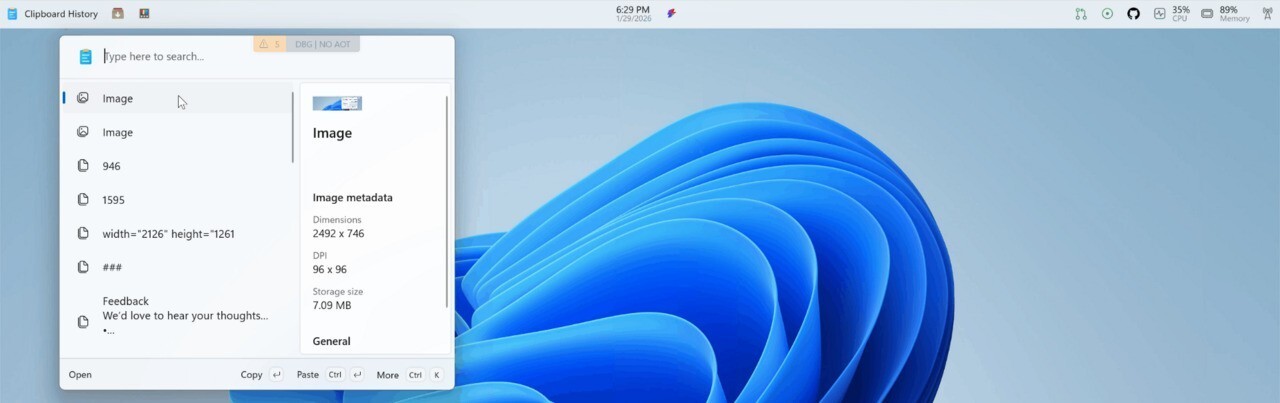Click the 'Image metadata' heading
The height and width of the screenshot is (403, 1280).
[x=352, y=198]
